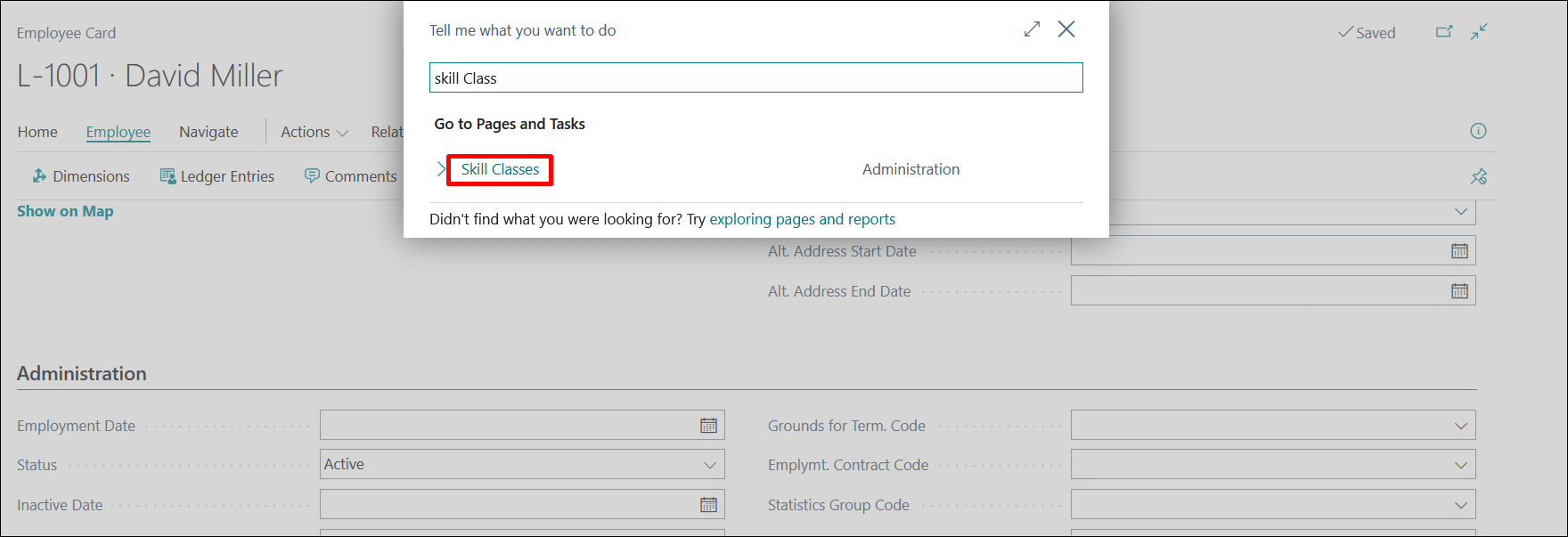Click the information icon on right

pyautogui.click(x=1478, y=132)
